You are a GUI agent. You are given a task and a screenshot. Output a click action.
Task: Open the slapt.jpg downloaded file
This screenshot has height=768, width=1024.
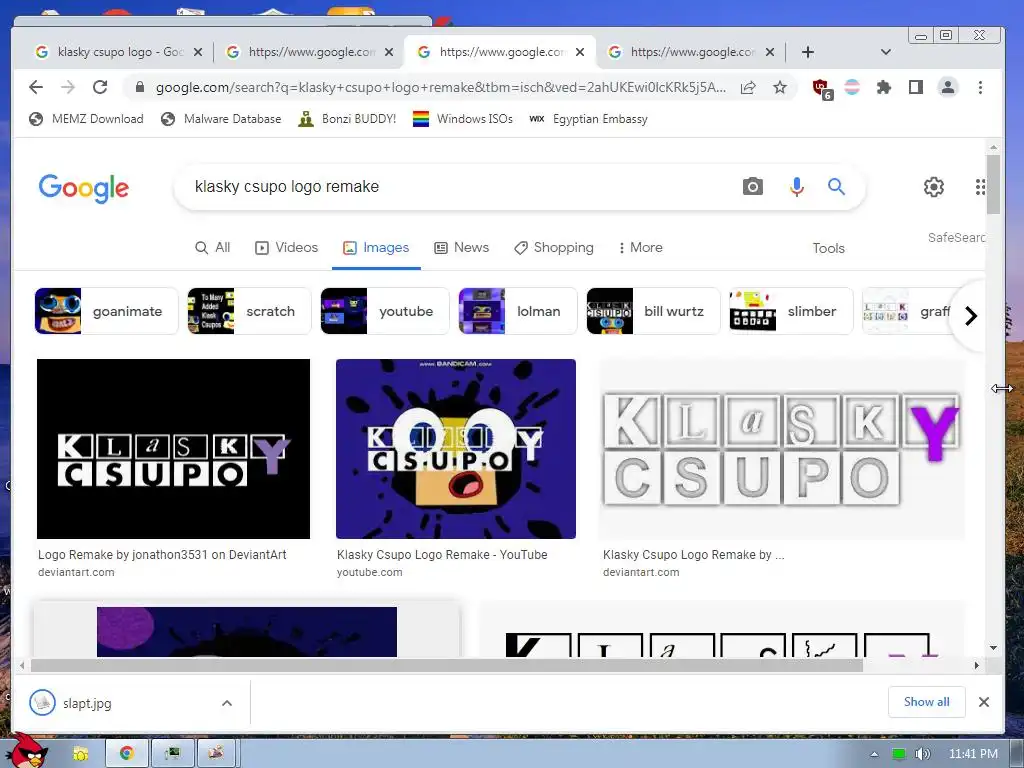pyautogui.click(x=87, y=703)
